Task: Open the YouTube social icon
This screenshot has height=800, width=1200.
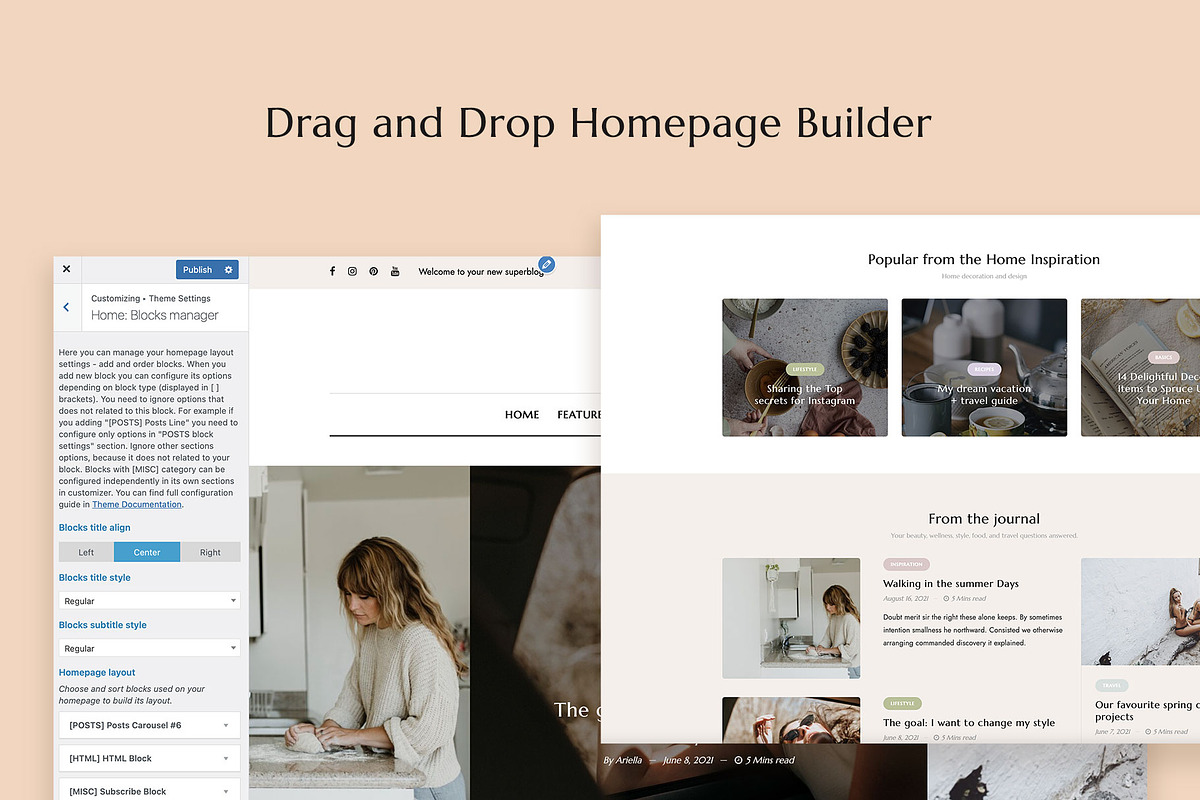Action: click(x=395, y=271)
